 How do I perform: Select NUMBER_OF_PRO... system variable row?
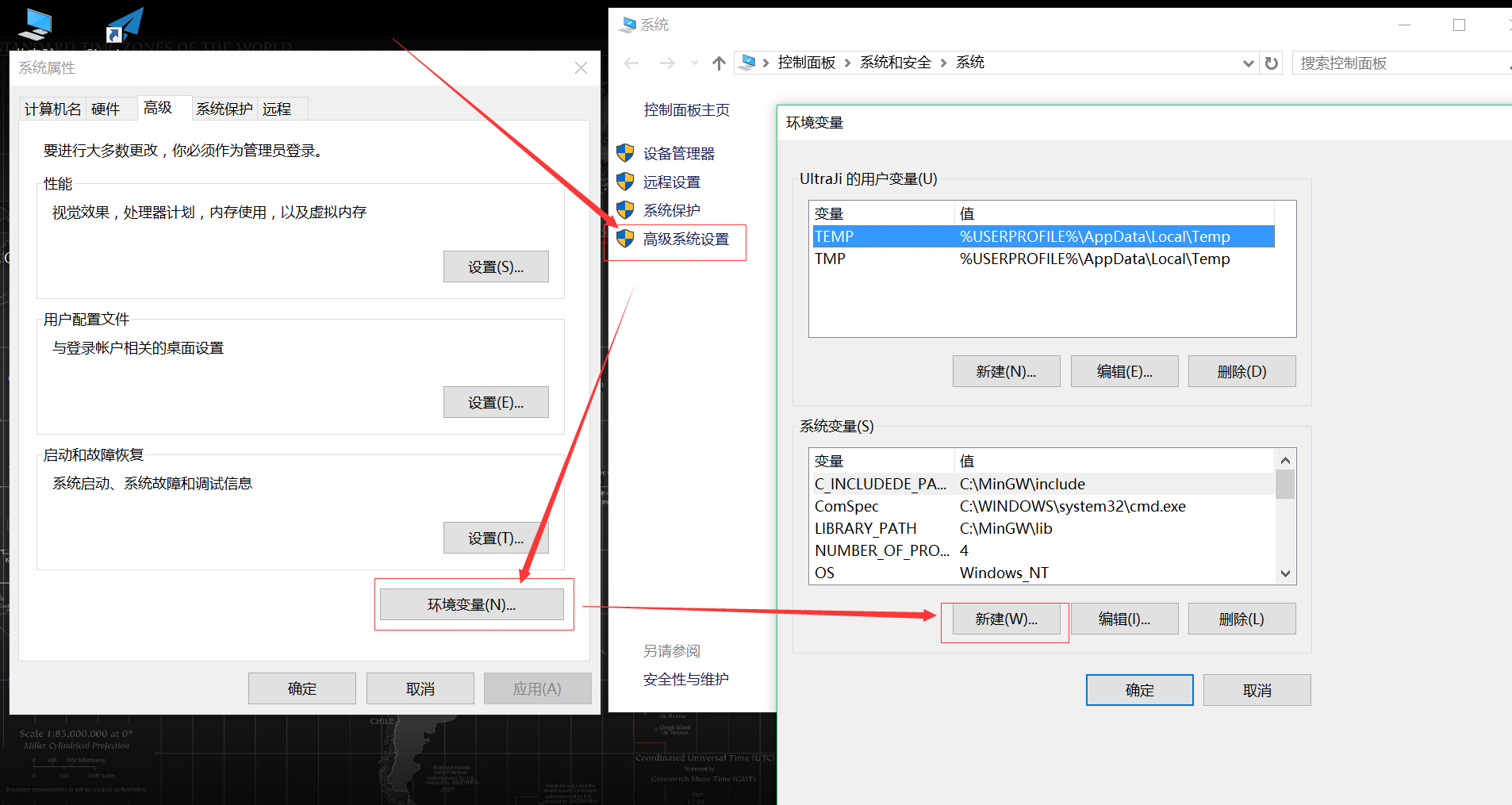click(1043, 550)
